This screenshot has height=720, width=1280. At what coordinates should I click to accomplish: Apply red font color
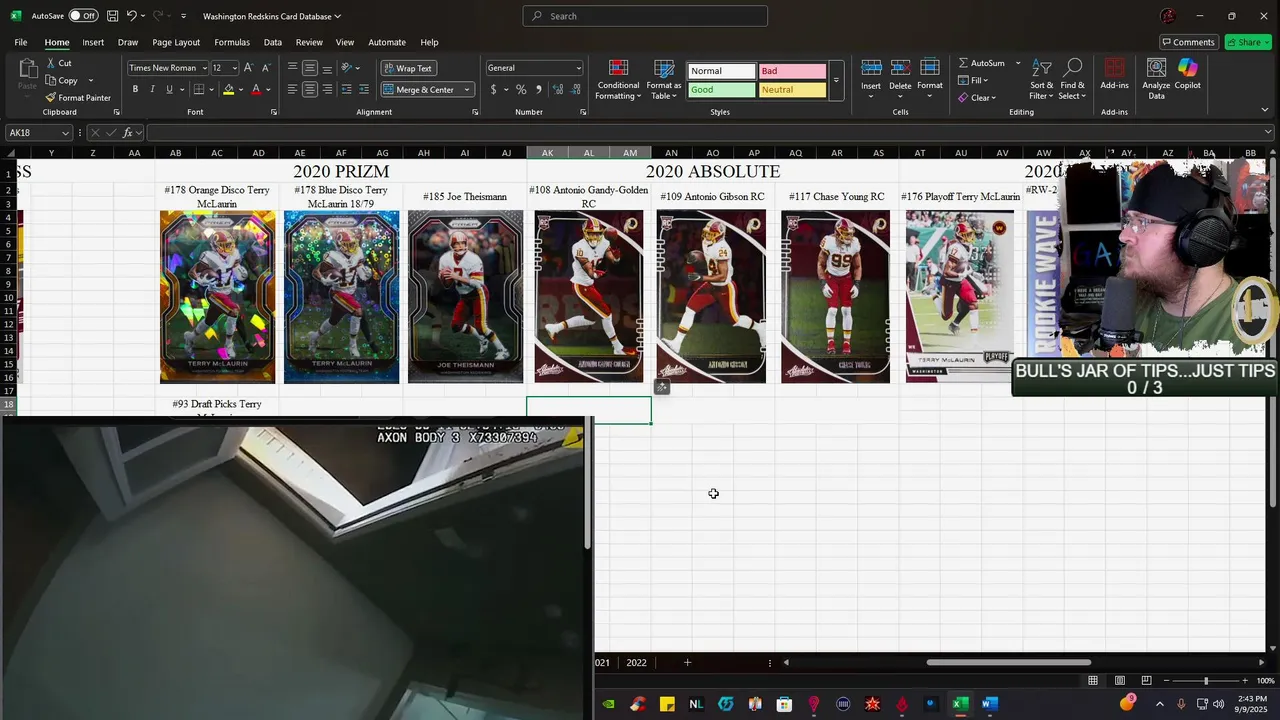(256, 89)
